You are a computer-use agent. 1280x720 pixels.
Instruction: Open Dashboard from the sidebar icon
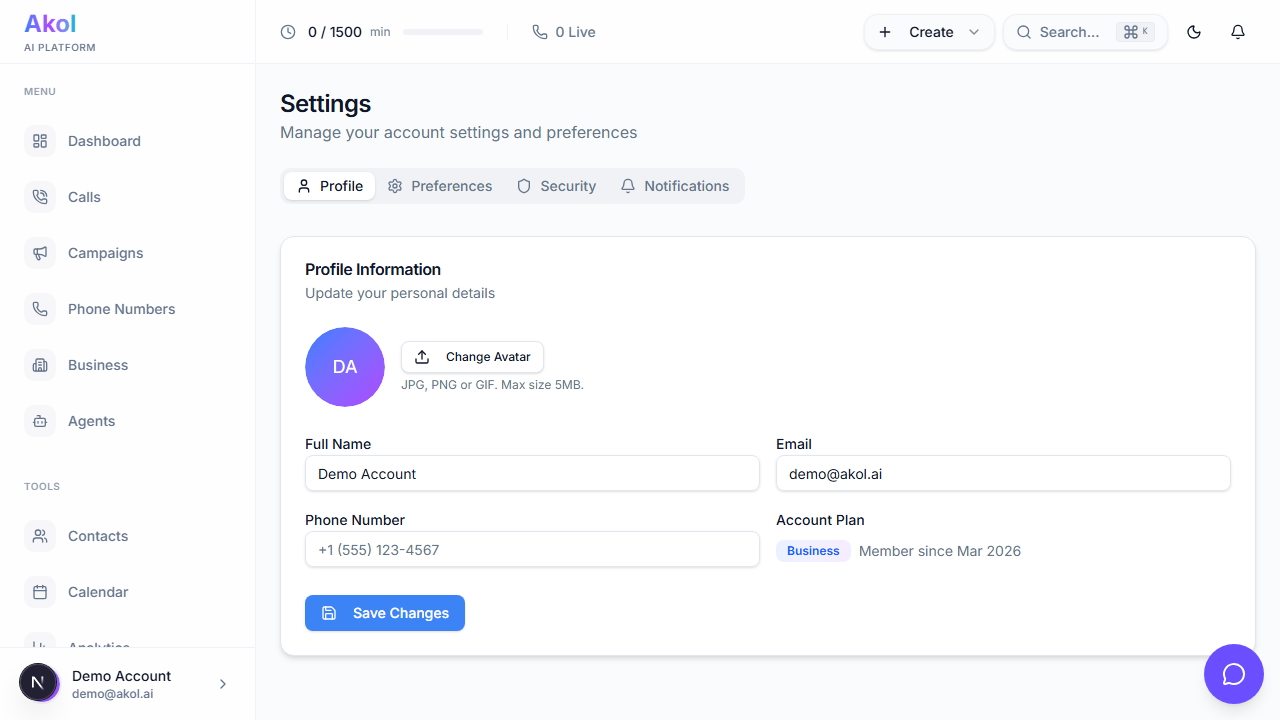click(x=40, y=141)
